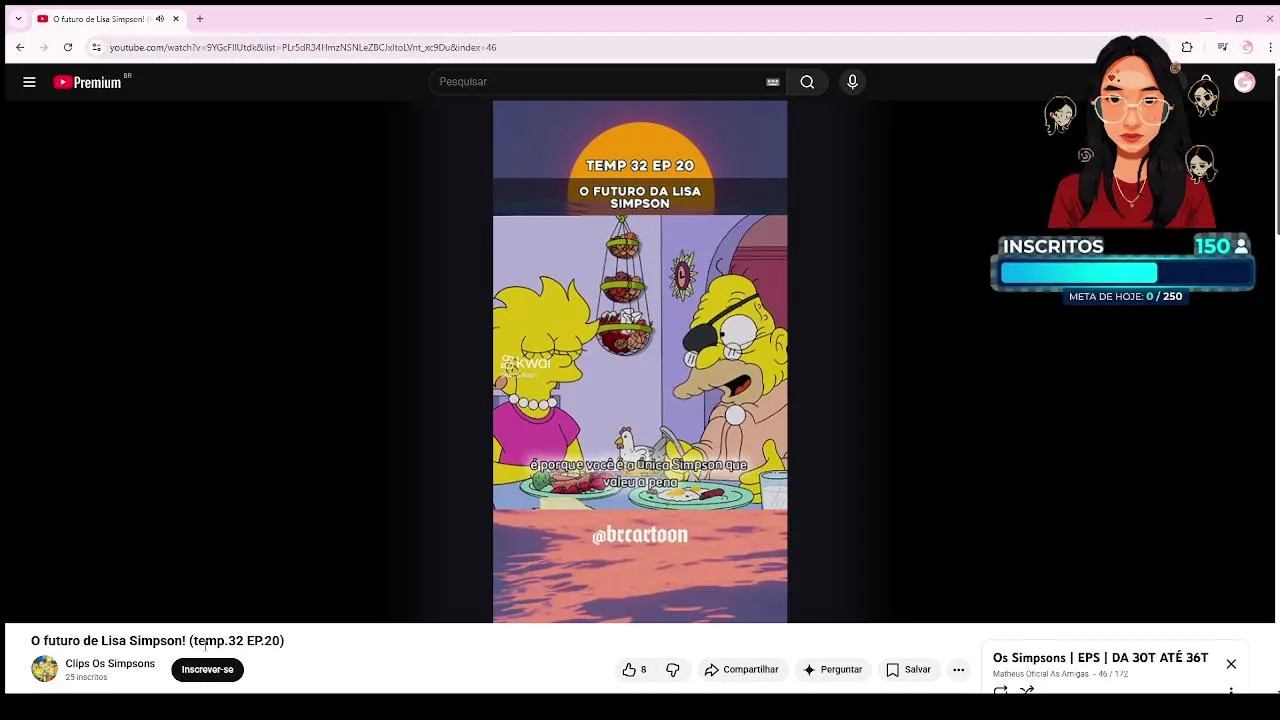
Task: Click the like count '8'
Action: (x=643, y=670)
